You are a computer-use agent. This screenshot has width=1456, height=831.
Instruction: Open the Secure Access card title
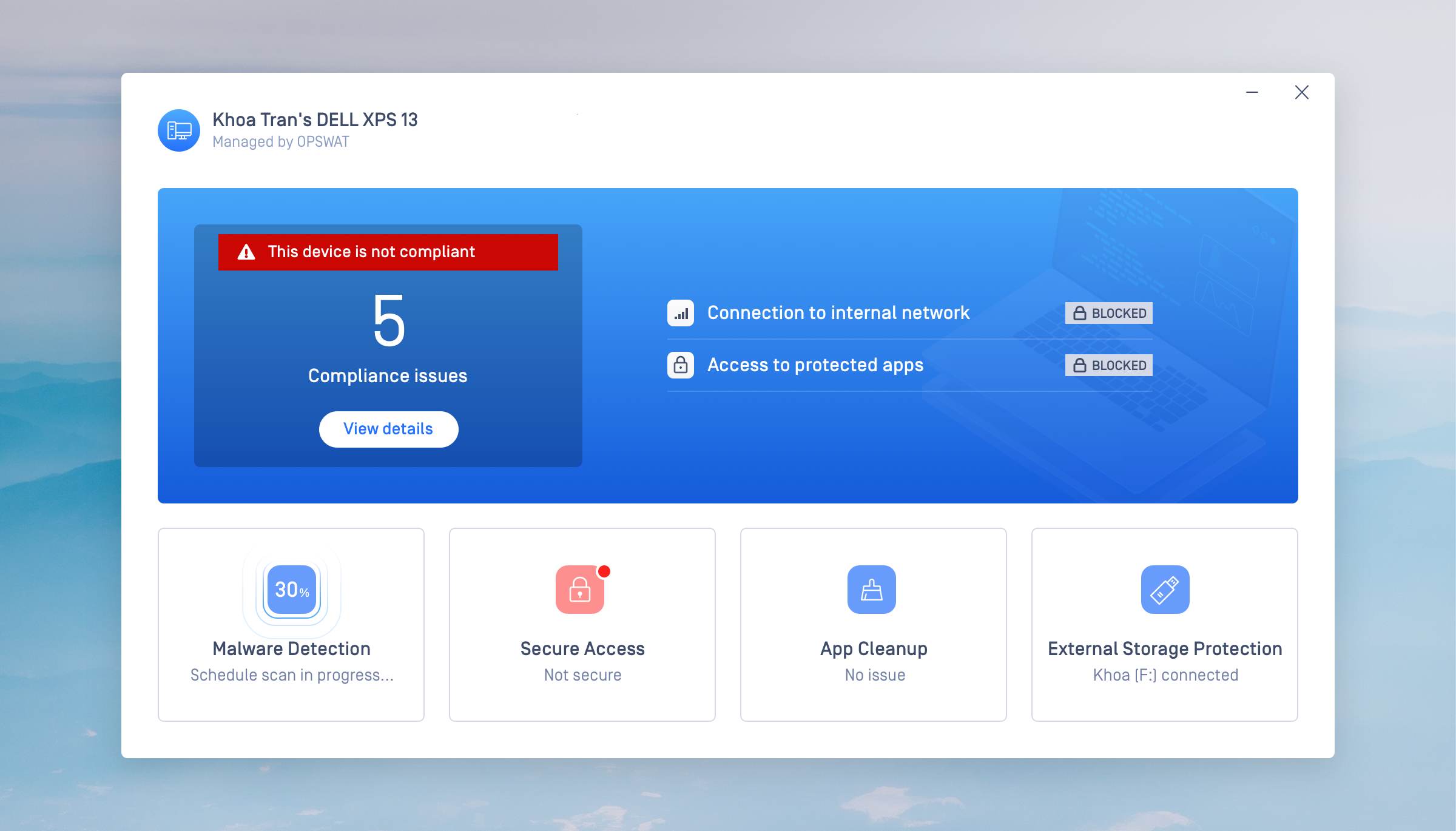coord(582,648)
